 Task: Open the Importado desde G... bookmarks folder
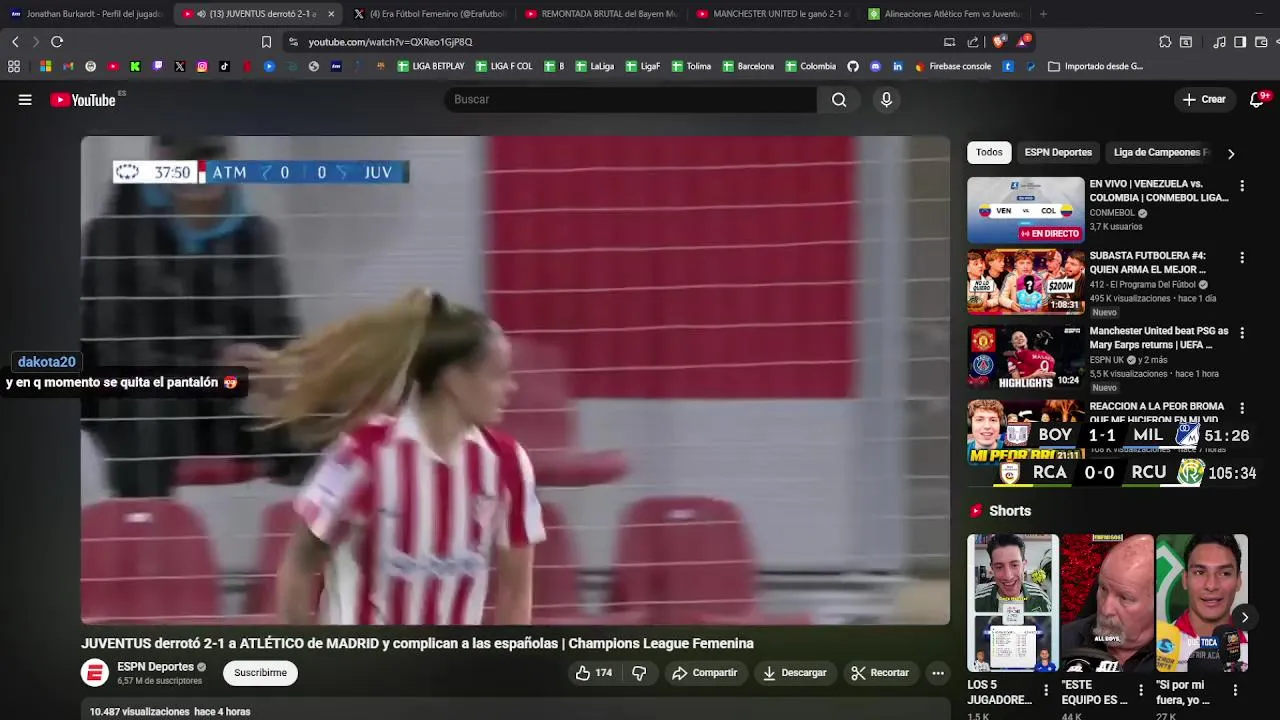[1095, 67]
